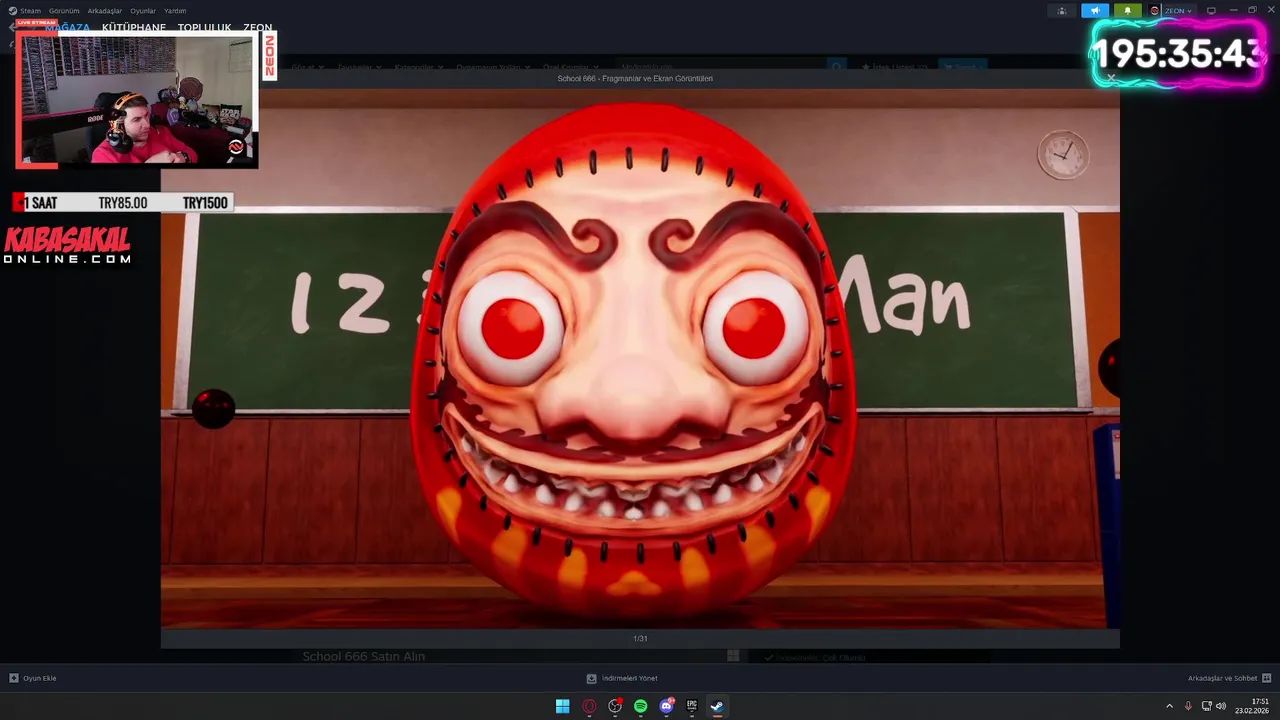Click the chat icon beside Arkadaşlar ve Sohbet
The image size is (1280, 720).
(1266, 678)
